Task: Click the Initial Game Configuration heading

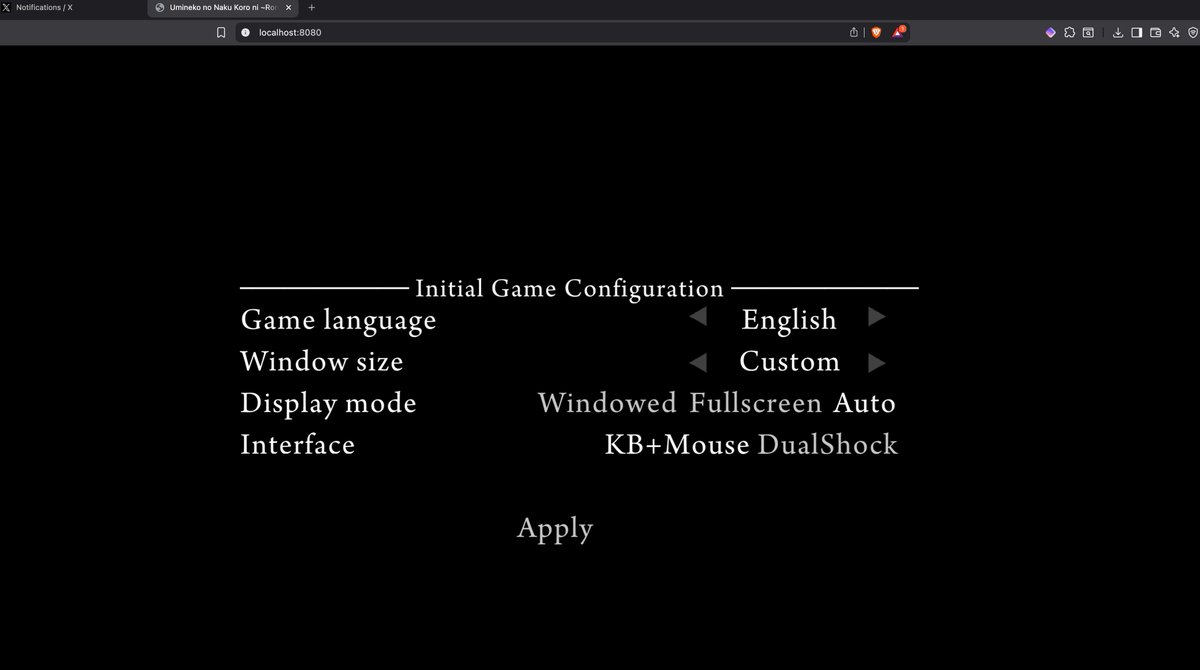Action: [x=569, y=289]
